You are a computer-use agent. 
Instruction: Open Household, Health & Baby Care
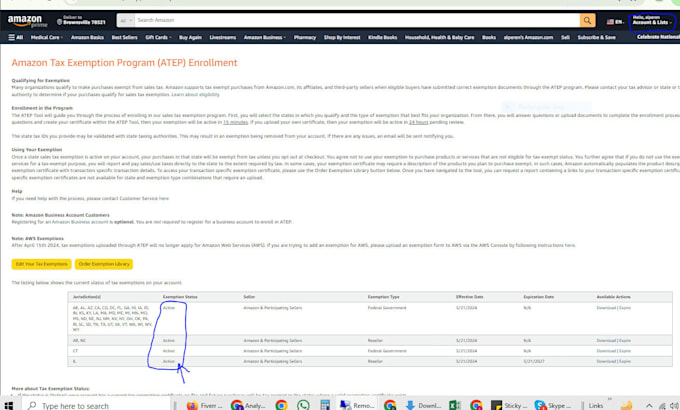(x=439, y=37)
